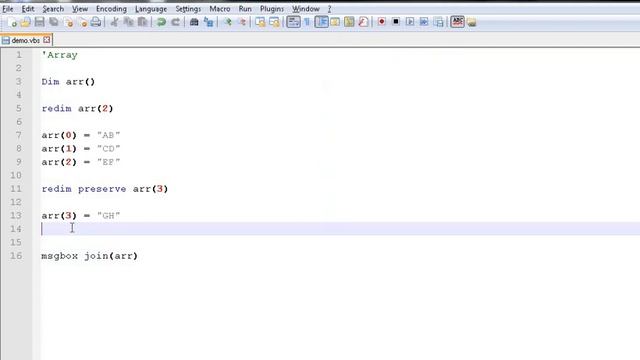This screenshot has height=360, width=640.
Task: Click the Zoom Out icon
Action: tap(242, 22)
